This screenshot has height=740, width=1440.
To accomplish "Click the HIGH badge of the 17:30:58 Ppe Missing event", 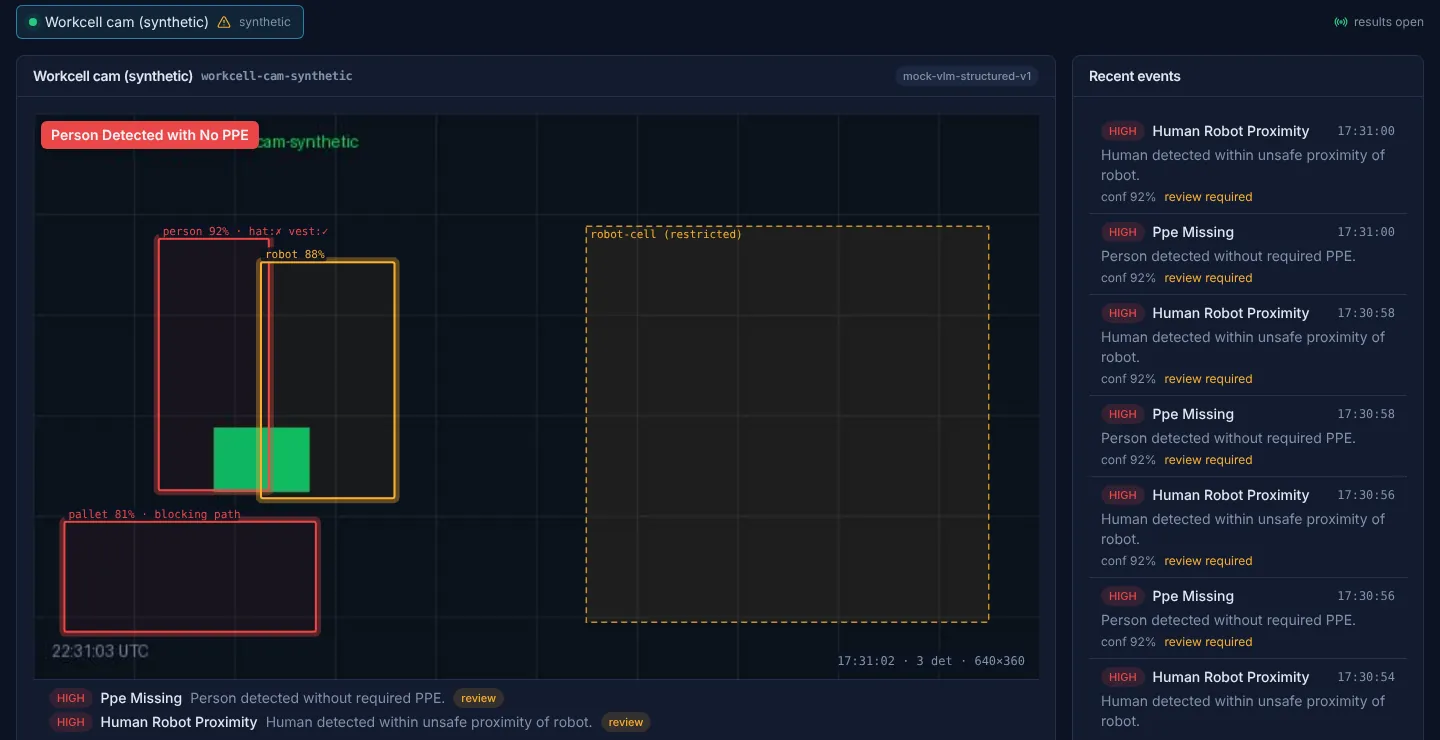I will pyautogui.click(x=1122, y=414).
